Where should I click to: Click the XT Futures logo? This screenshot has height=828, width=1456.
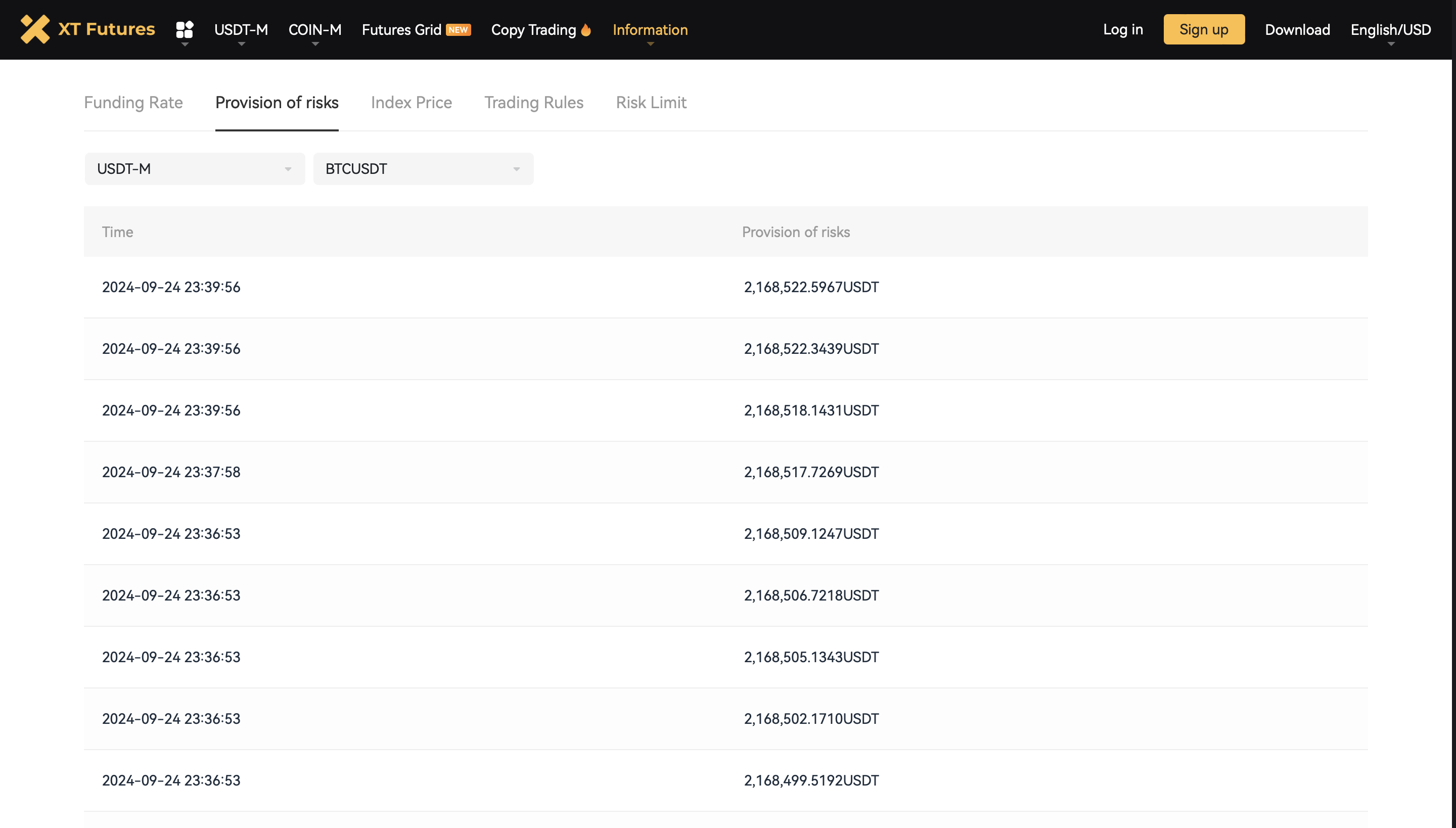[x=87, y=29]
